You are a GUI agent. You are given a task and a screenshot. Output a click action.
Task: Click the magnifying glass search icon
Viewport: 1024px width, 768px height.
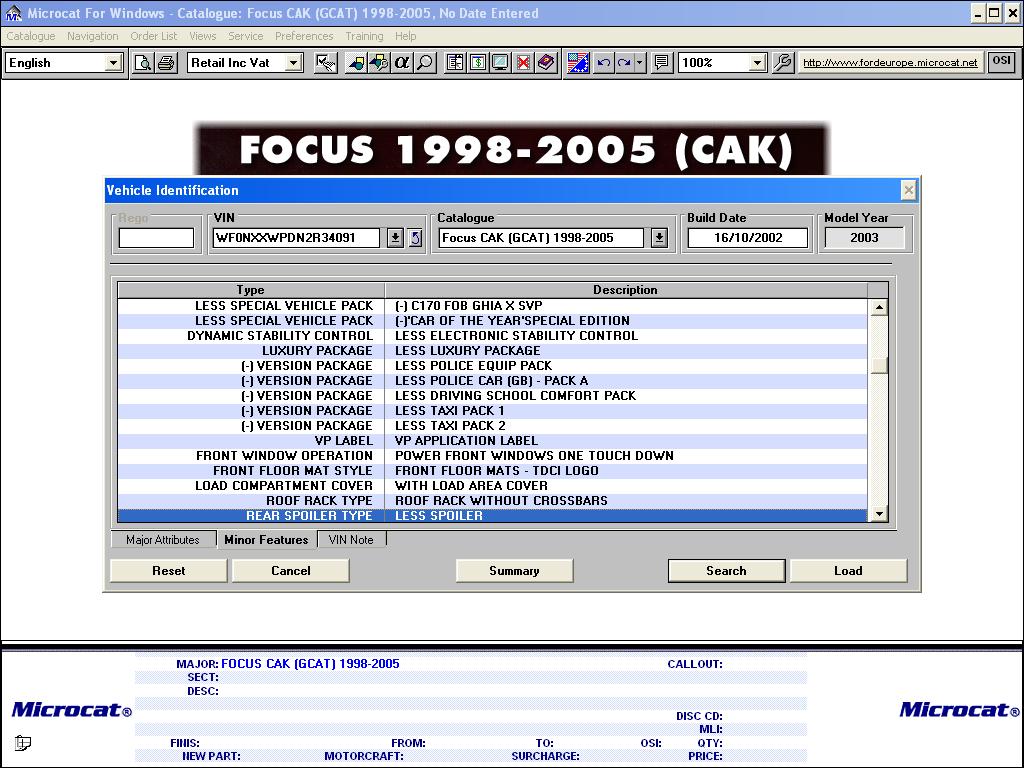click(x=425, y=63)
